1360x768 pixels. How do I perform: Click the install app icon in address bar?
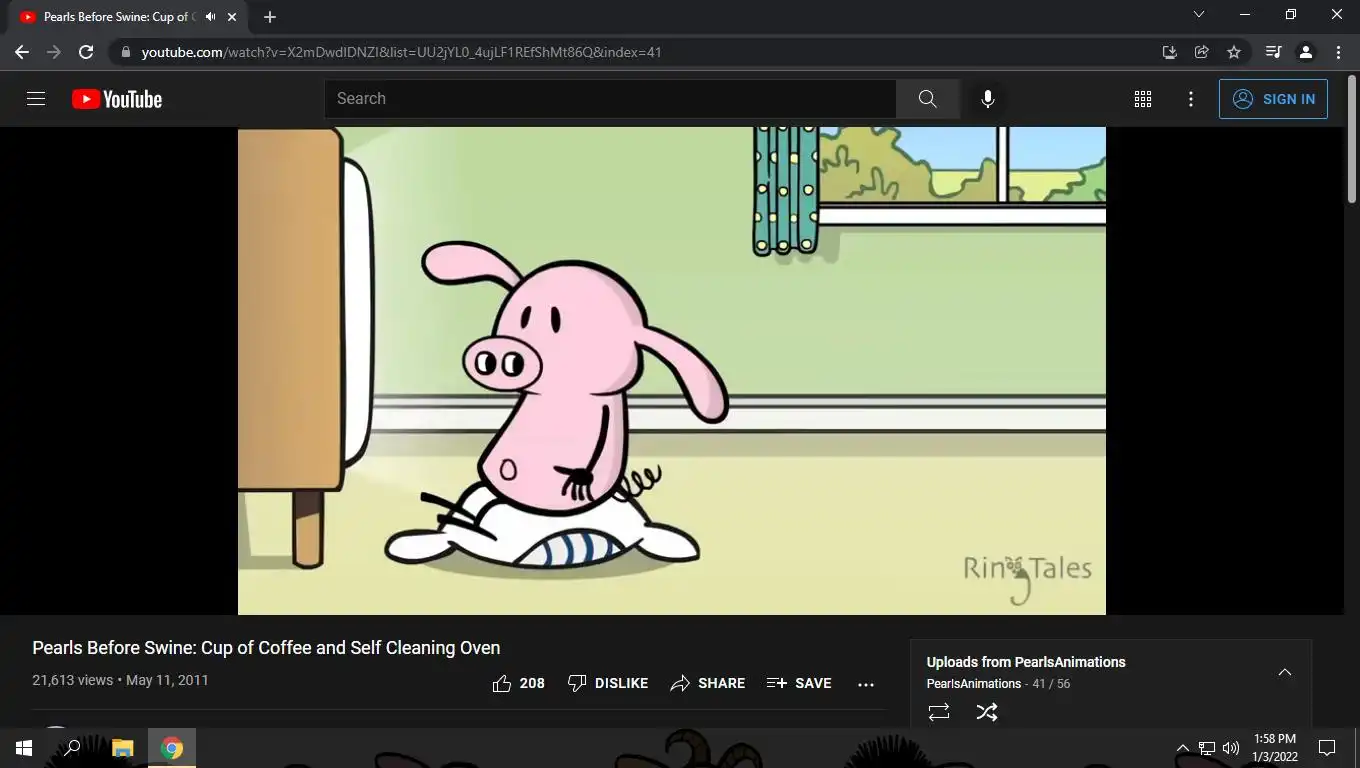[1169, 52]
